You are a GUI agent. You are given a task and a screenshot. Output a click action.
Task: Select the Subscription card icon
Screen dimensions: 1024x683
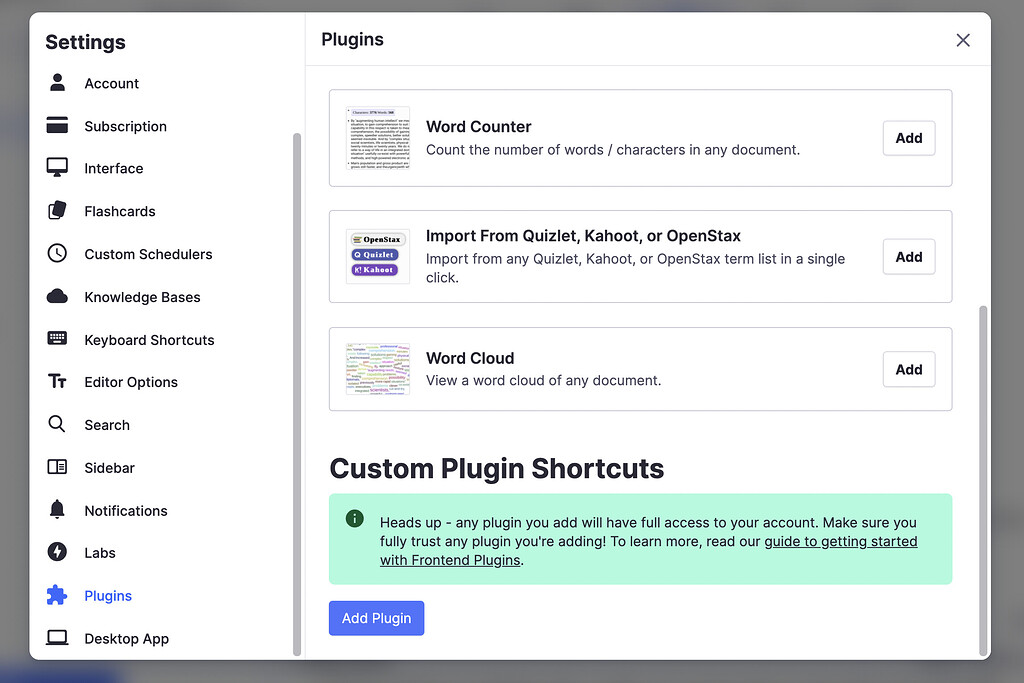point(57,126)
